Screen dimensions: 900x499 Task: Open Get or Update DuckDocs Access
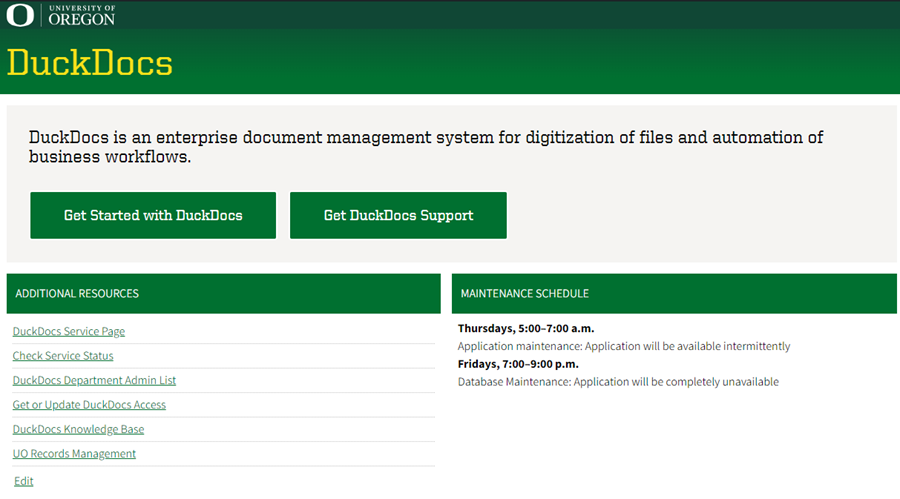click(x=89, y=405)
